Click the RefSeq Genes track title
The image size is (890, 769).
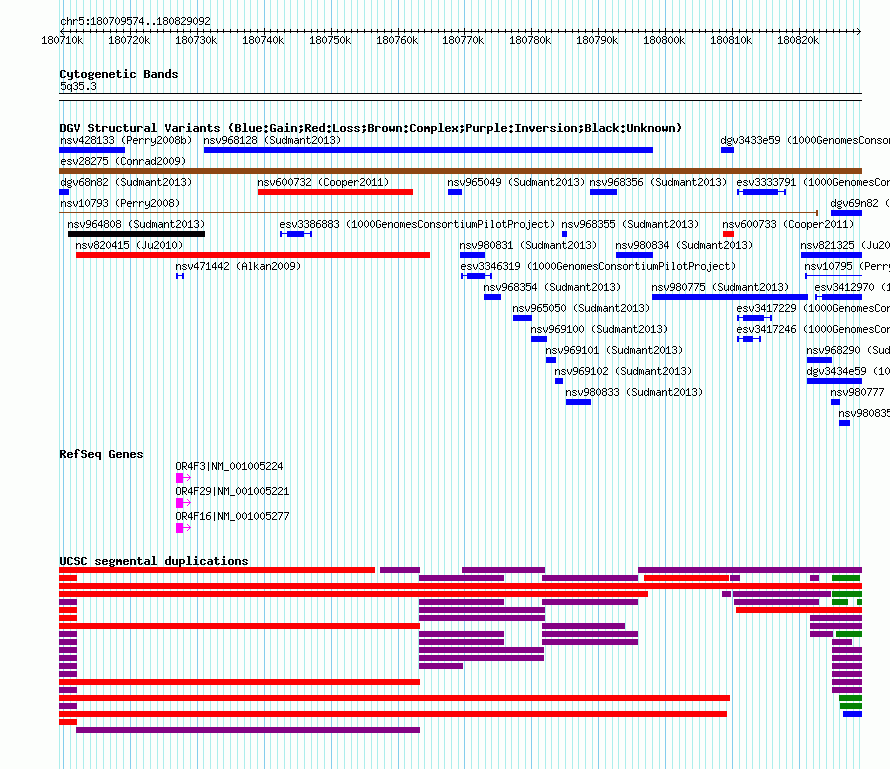click(x=102, y=454)
